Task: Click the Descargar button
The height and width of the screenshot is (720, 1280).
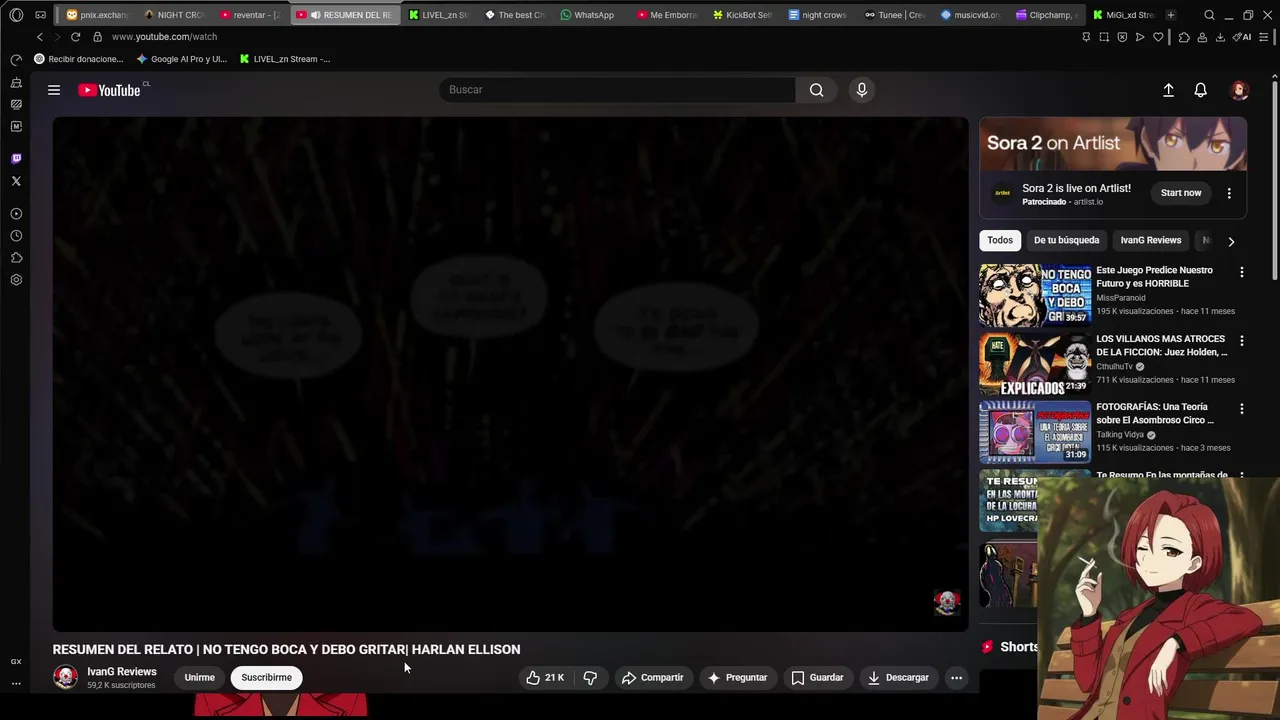Action: pyautogui.click(x=898, y=678)
